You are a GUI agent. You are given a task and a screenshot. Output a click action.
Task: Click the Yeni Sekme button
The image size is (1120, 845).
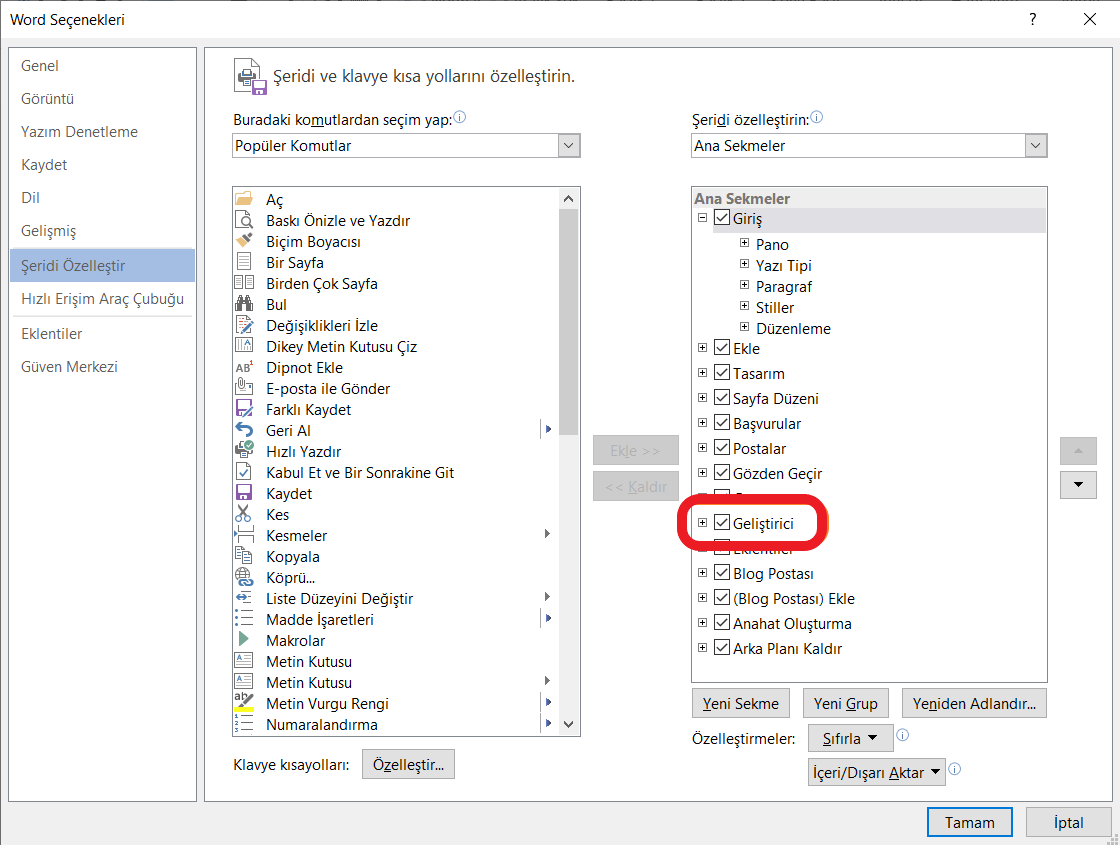741,704
